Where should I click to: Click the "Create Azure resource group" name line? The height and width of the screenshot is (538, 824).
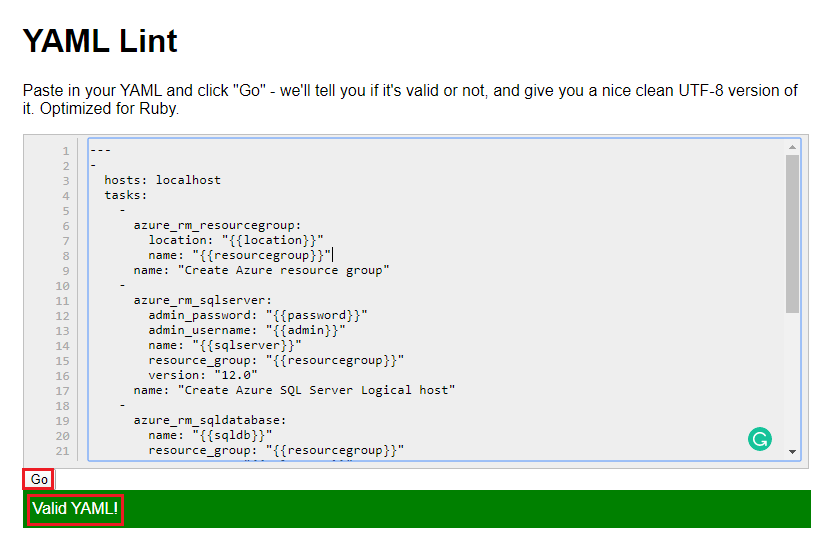(261, 270)
